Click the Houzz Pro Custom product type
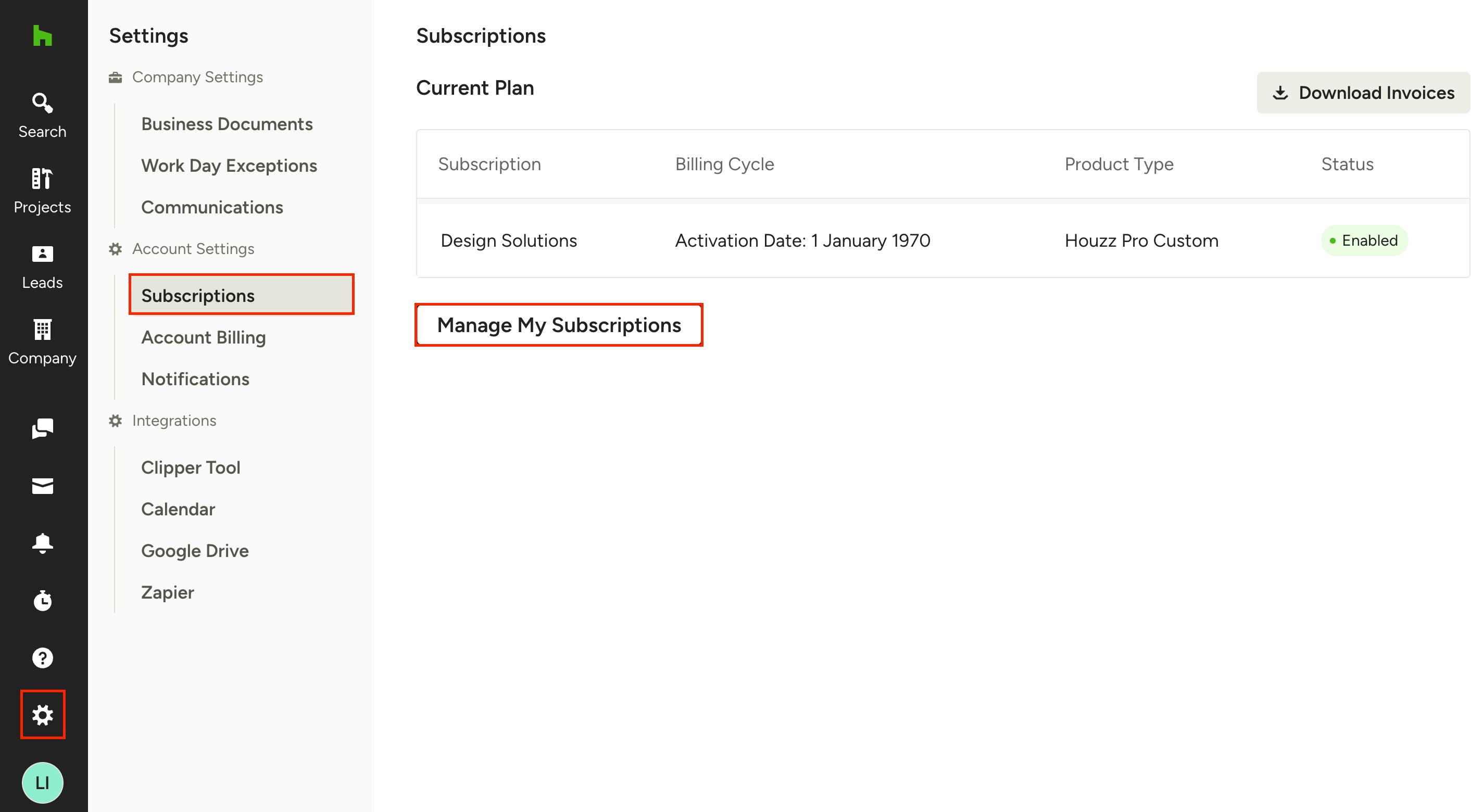This screenshot has height=812, width=1483. pyautogui.click(x=1141, y=240)
